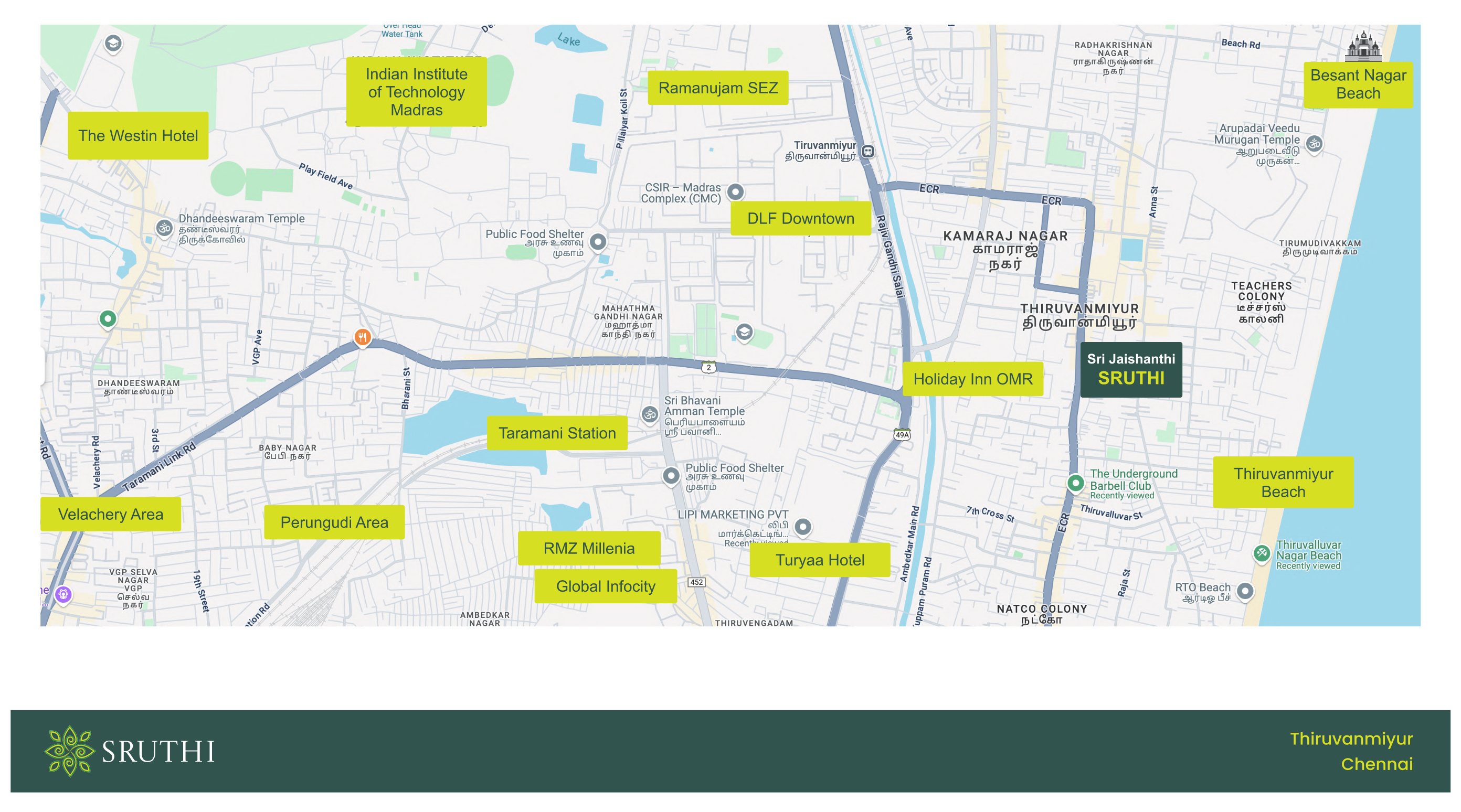The height and width of the screenshot is (812, 1461).
Task: Click the Underground Barbell Club green pin
Action: click(1075, 483)
